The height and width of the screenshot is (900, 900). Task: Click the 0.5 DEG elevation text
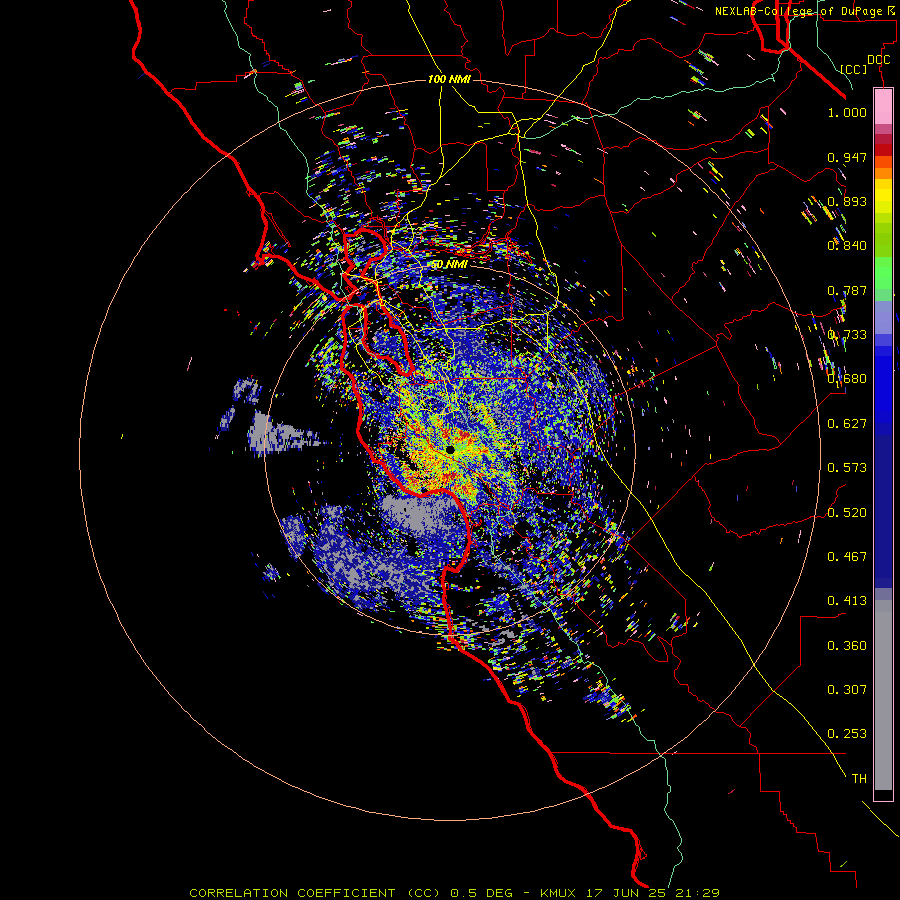[482, 893]
